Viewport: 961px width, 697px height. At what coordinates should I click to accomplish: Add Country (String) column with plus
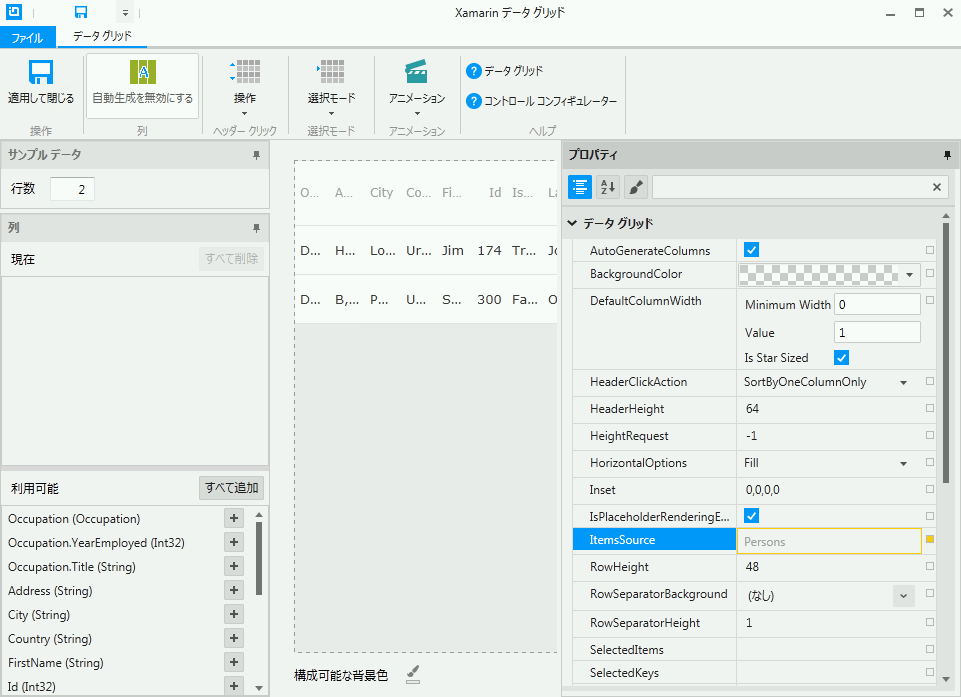point(234,638)
